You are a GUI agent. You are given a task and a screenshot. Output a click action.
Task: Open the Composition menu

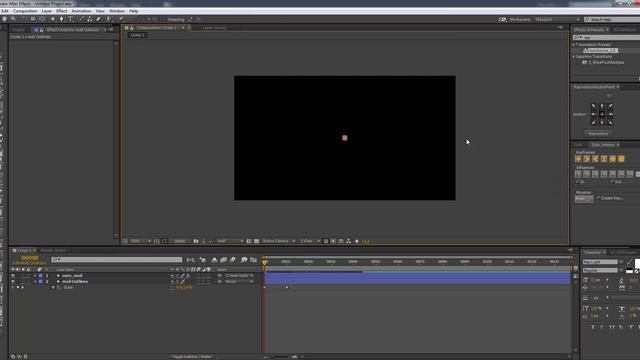coord(25,11)
